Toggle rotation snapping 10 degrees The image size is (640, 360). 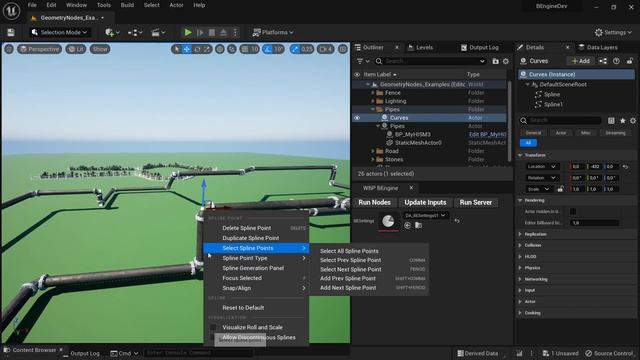[273, 49]
